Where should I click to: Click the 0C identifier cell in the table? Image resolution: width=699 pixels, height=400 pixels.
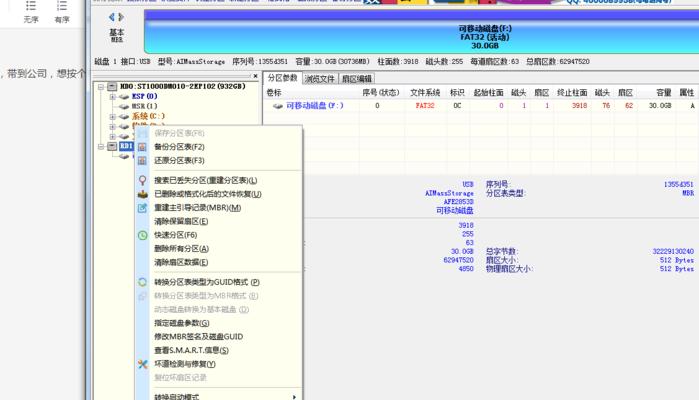point(457,106)
